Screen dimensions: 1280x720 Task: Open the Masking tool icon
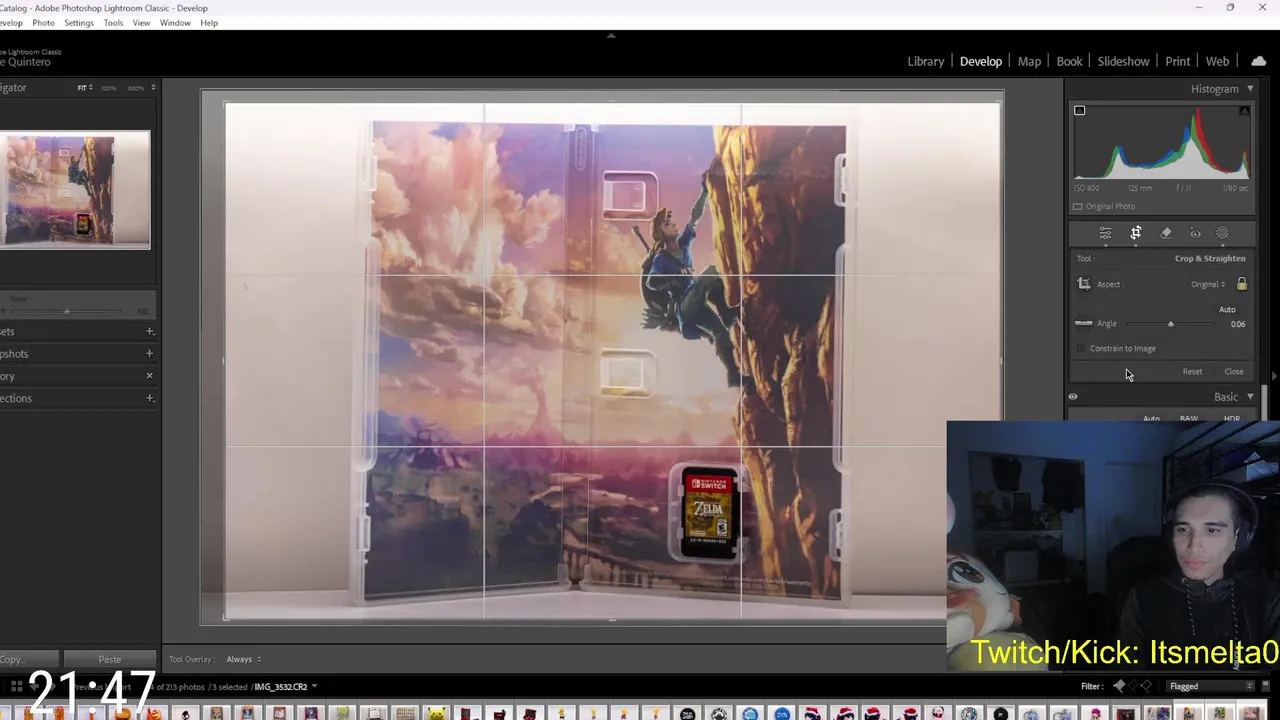click(1223, 233)
